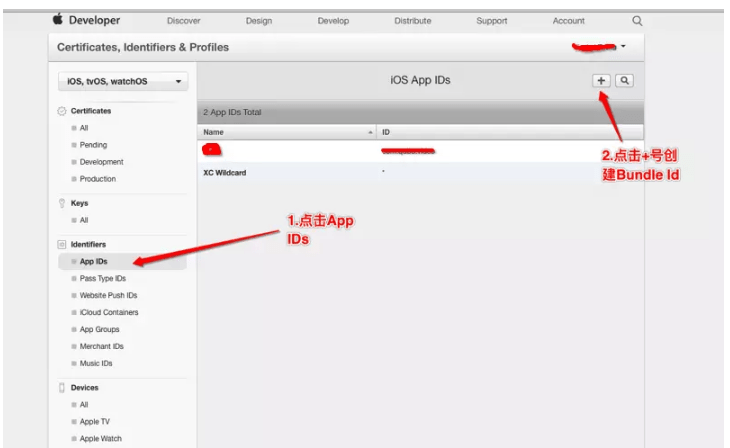Viewport: 730px width, 448px height.
Task: Click the plus icon to add App ID
Action: point(602,80)
